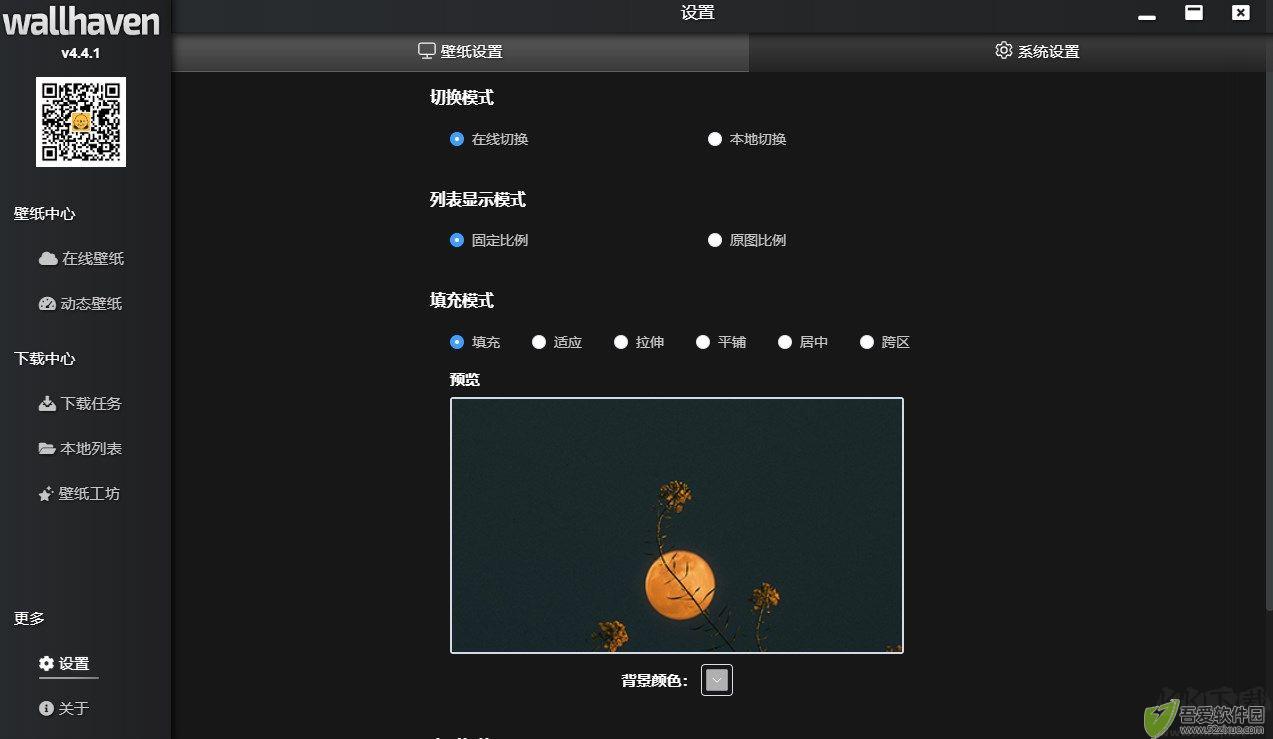Image resolution: width=1273 pixels, height=739 pixels.
Task: Click the monitor icon on 壁纸设置 tab
Action: click(427, 51)
